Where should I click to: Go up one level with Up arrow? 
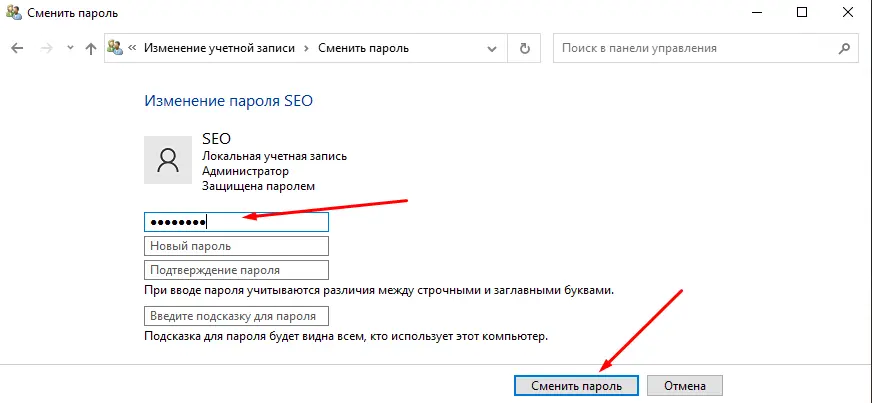point(91,48)
